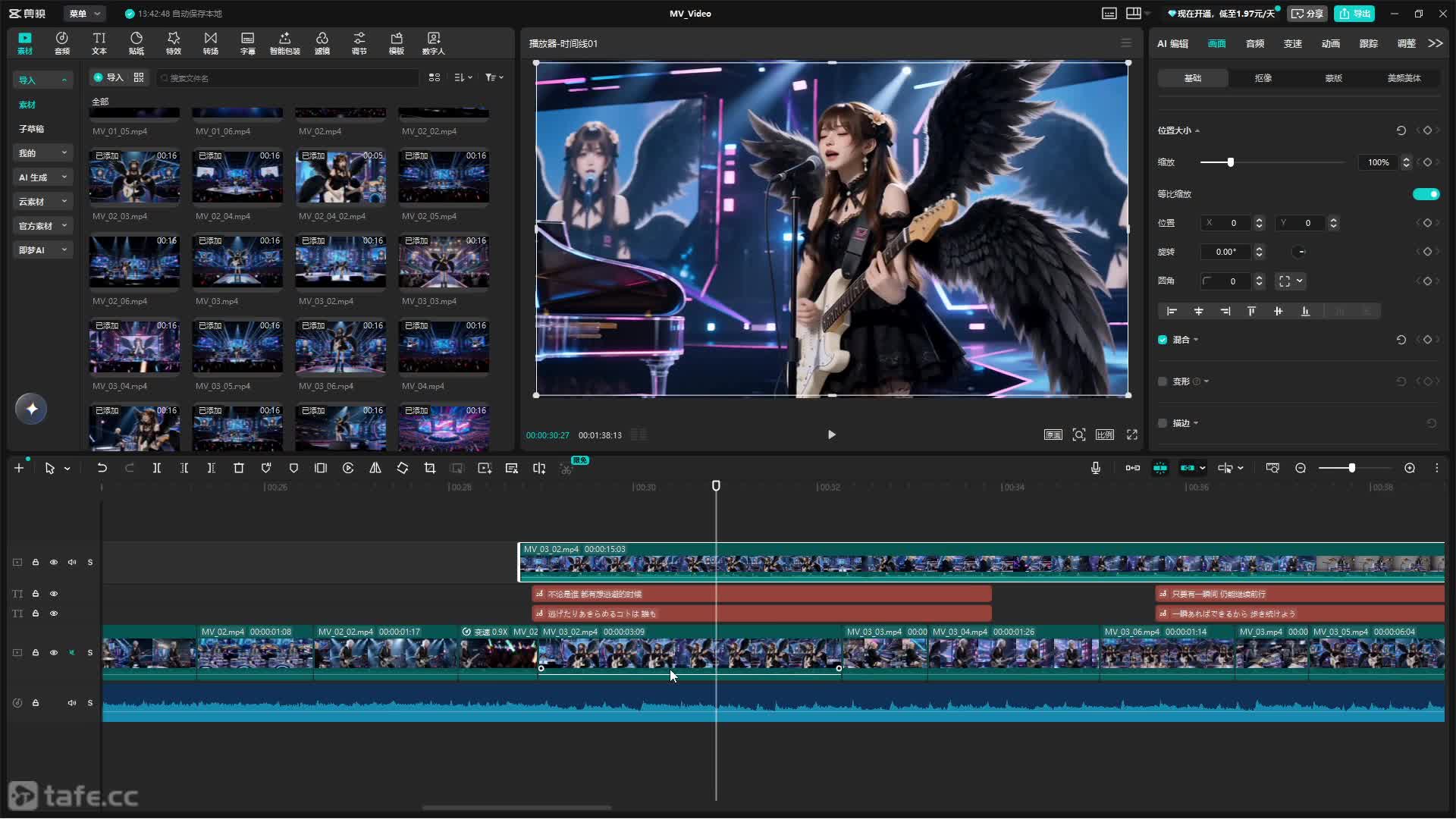Click the 缩放 scale slider handle

point(1230,162)
